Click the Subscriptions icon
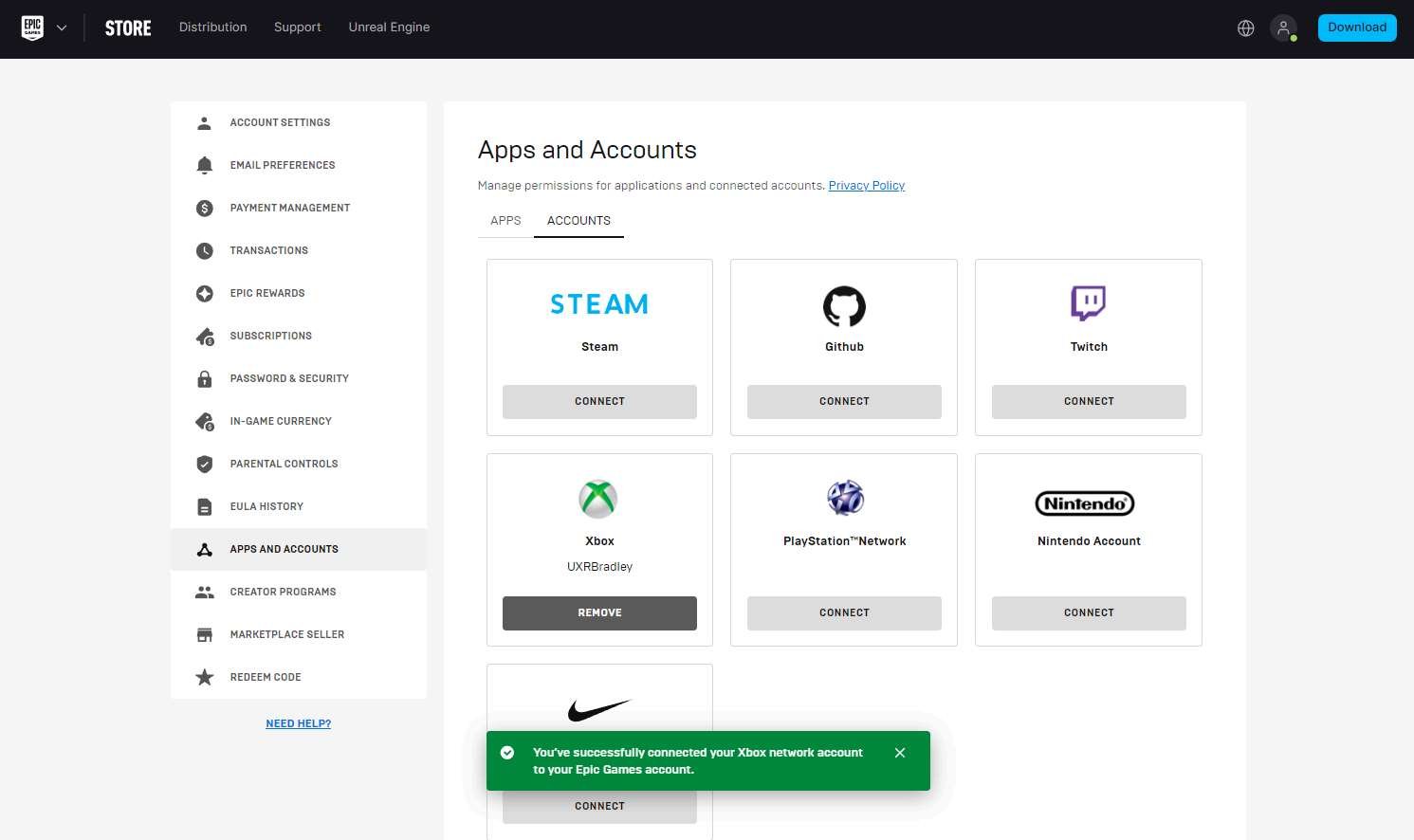Viewport: 1414px width, 840px height. [x=204, y=337]
